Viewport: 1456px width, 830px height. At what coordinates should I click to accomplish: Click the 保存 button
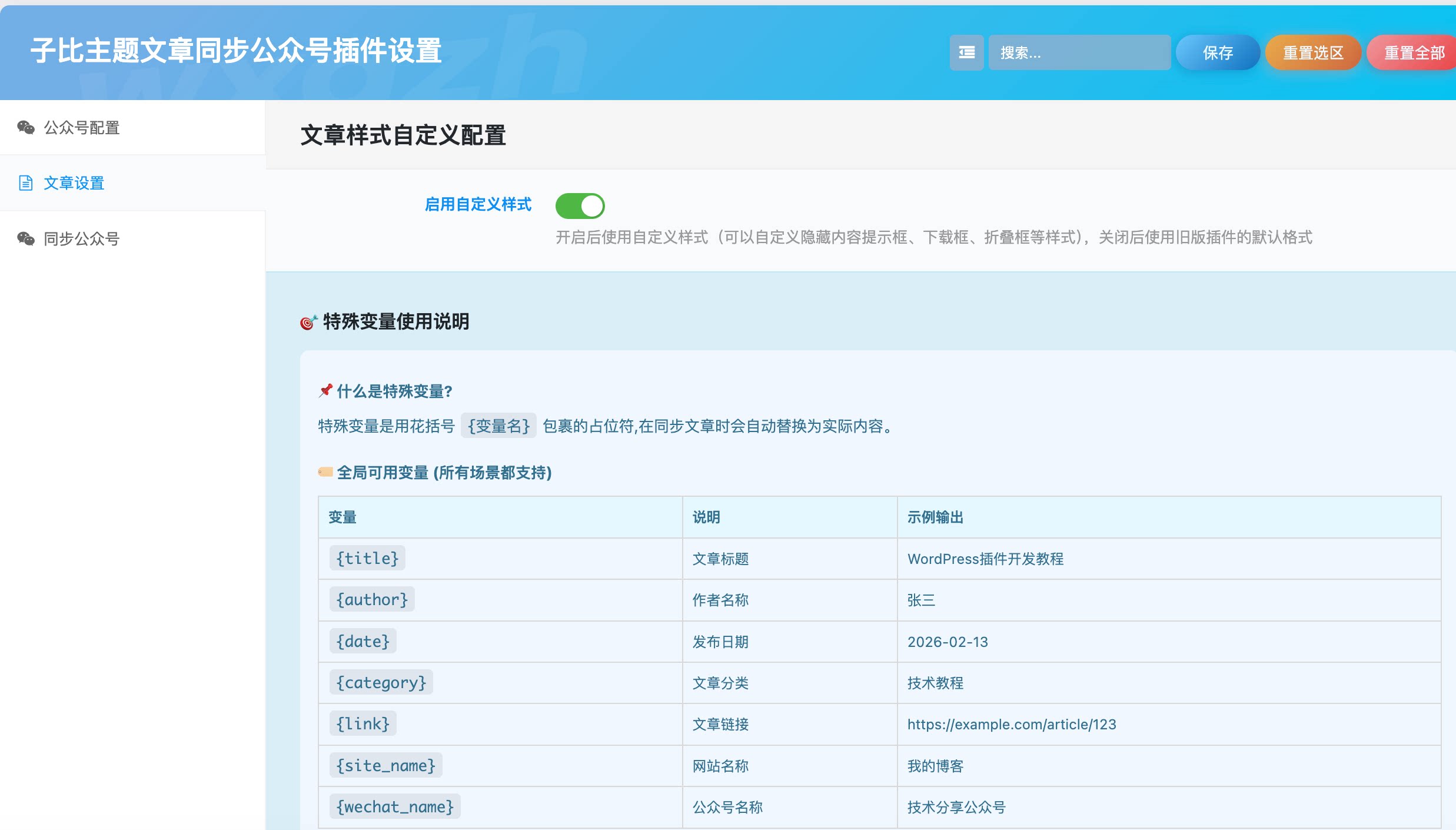[1218, 53]
